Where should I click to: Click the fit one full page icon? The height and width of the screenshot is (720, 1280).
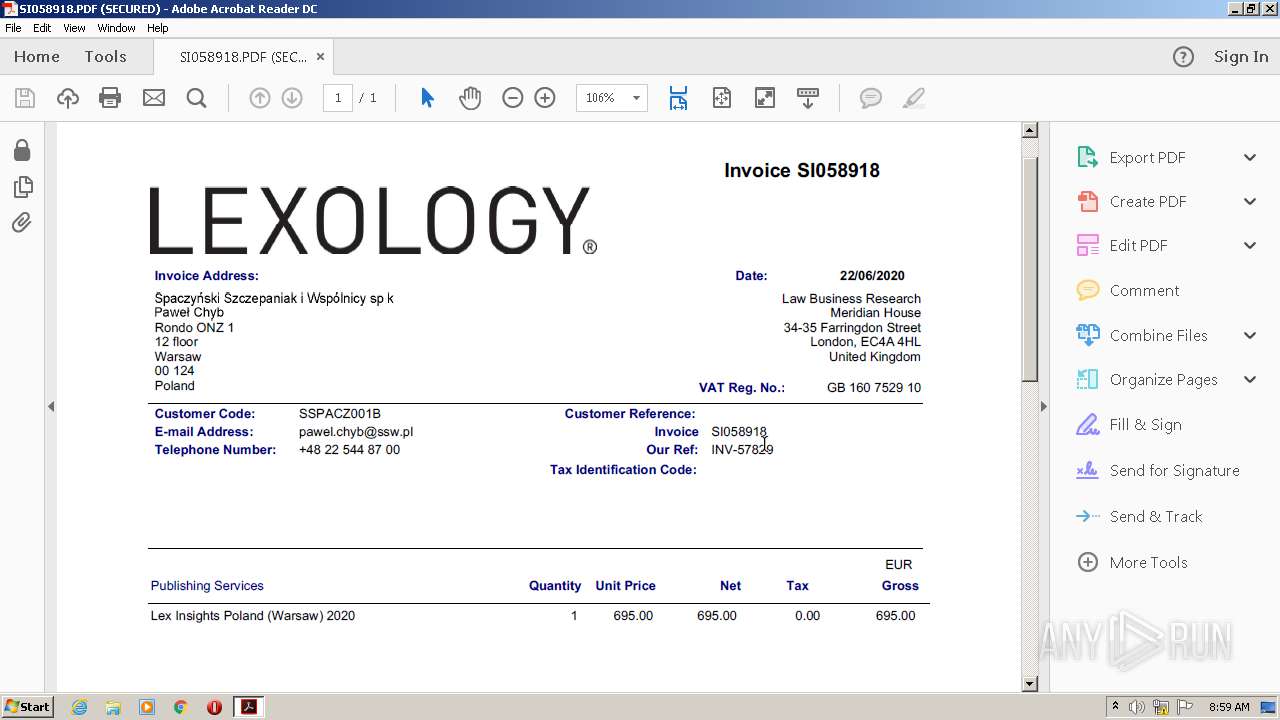tap(722, 98)
